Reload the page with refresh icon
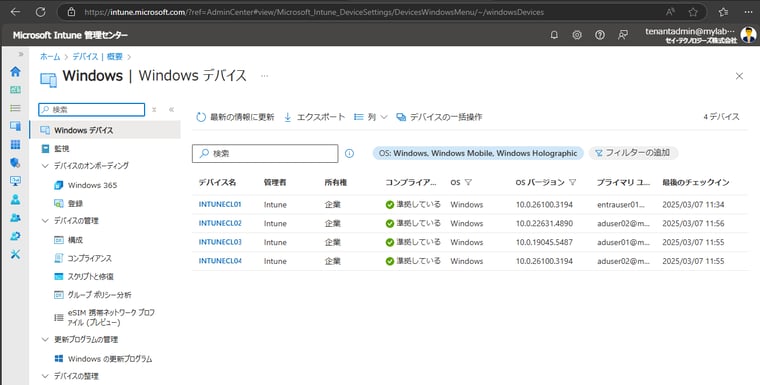 41,12
